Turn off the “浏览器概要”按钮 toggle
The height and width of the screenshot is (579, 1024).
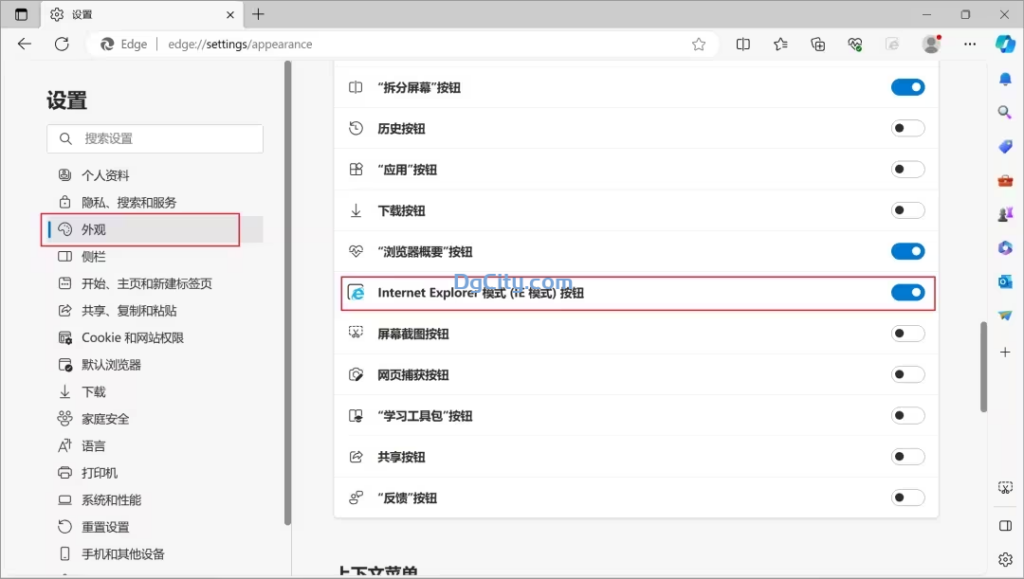point(908,251)
